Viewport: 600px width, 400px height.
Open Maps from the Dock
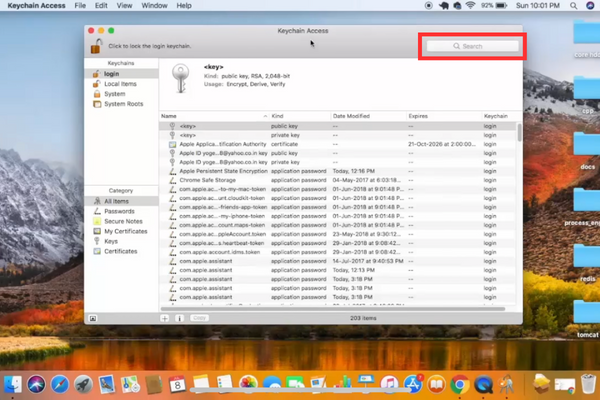(130, 384)
